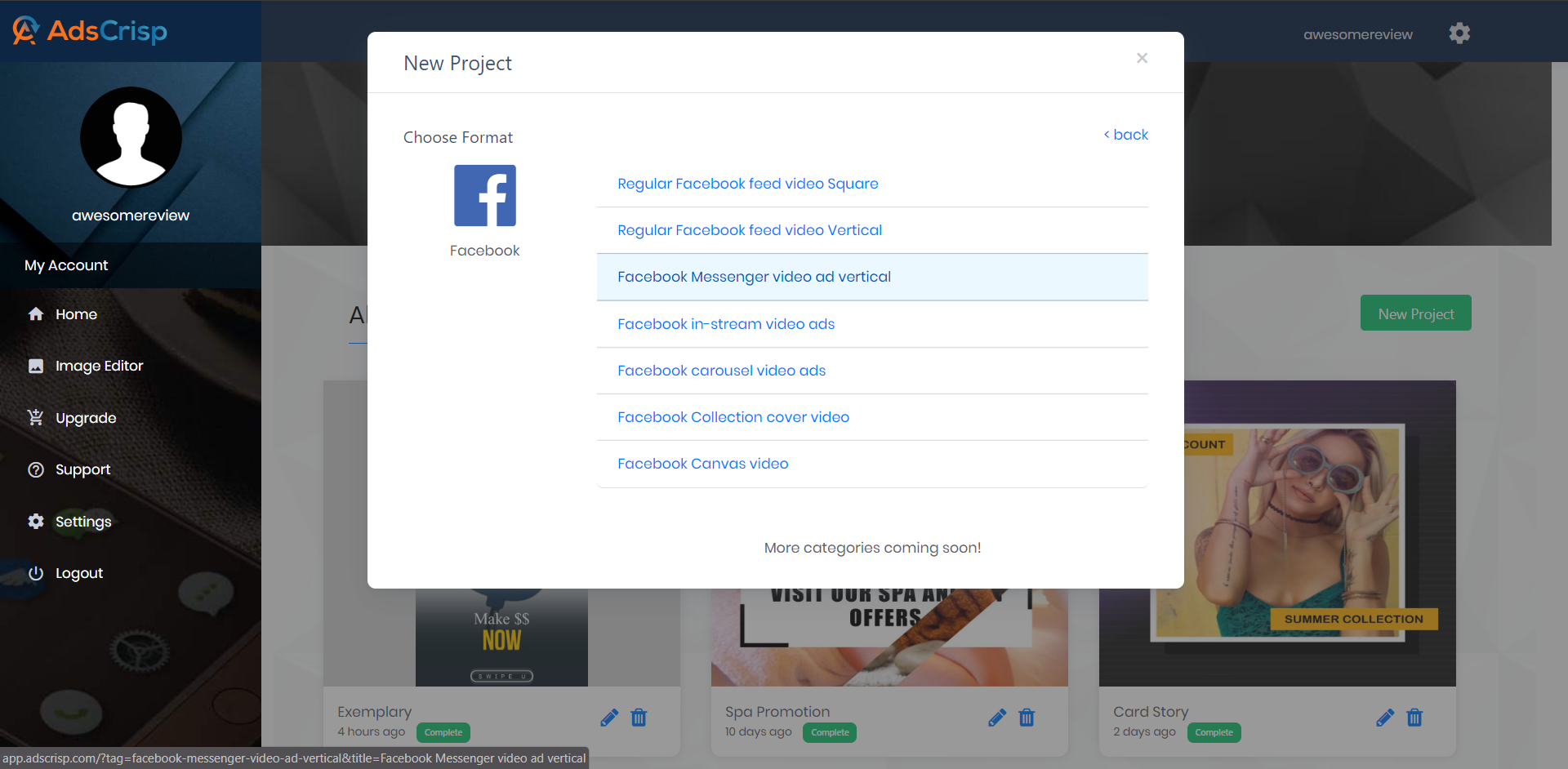This screenshot has width=1568, height=769.
Task: Delete the Spa Promotion project
Action: pos(1027,718)
